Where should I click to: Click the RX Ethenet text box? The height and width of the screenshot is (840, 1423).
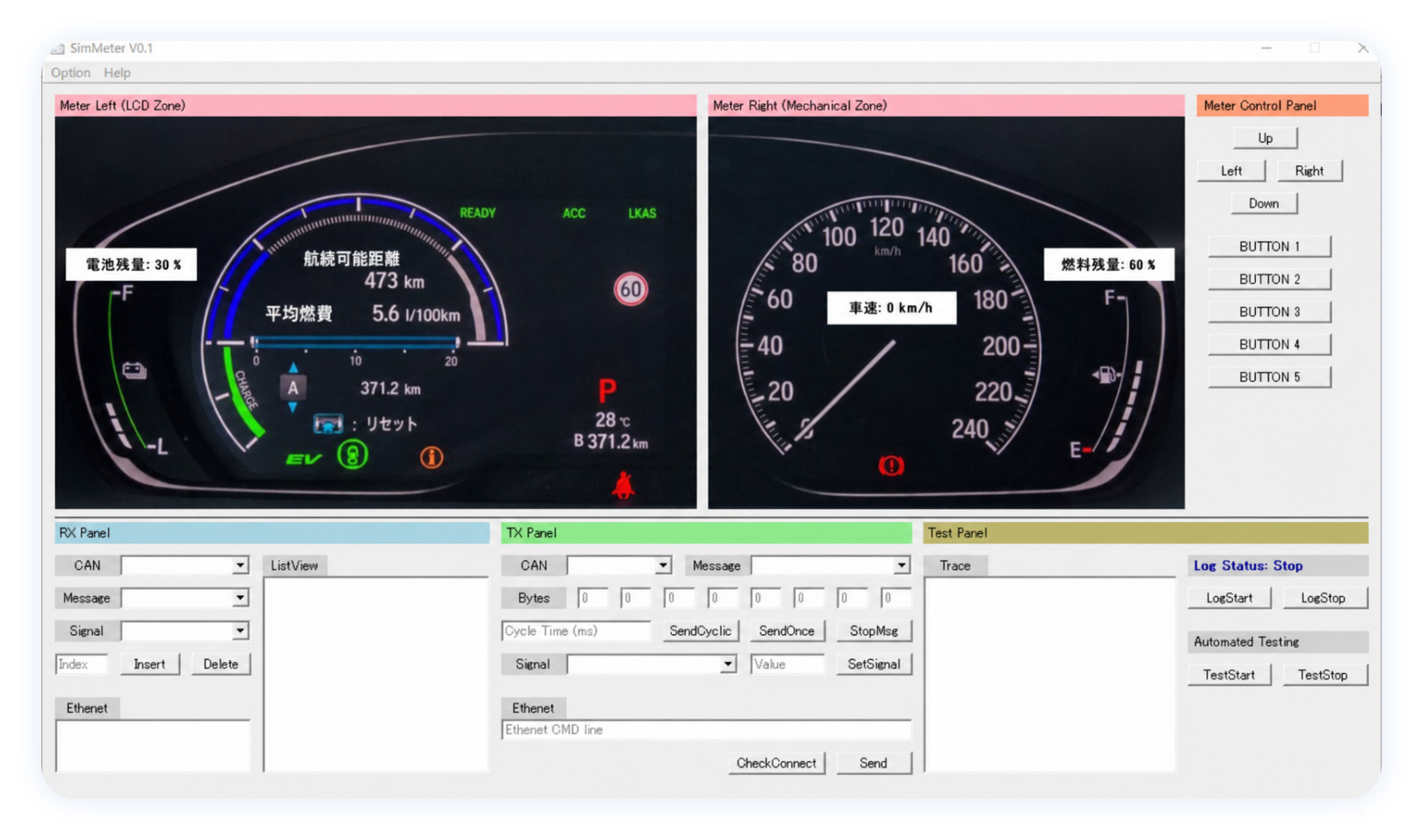tap(153, 746)
